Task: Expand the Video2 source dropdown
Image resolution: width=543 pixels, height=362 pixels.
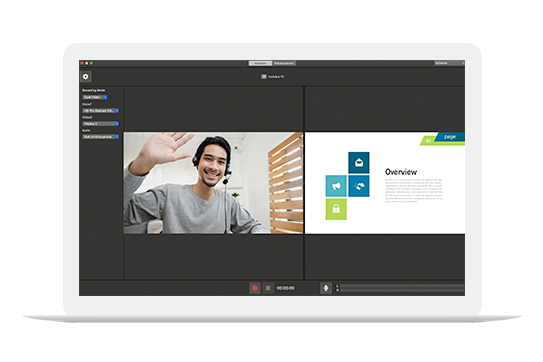Action: click(x=100, y=124)
